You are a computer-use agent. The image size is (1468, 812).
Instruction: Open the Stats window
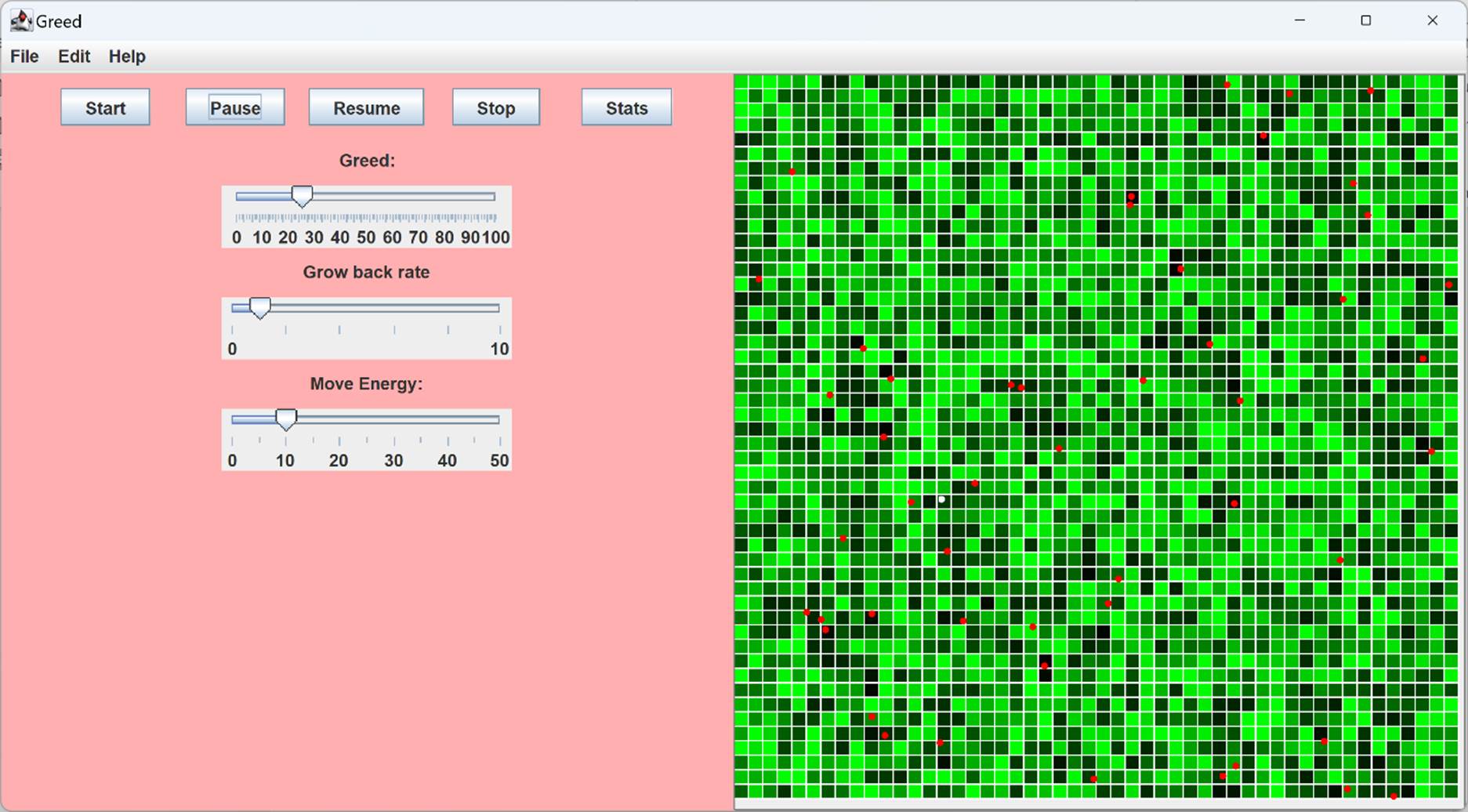[x=625, y=107]
